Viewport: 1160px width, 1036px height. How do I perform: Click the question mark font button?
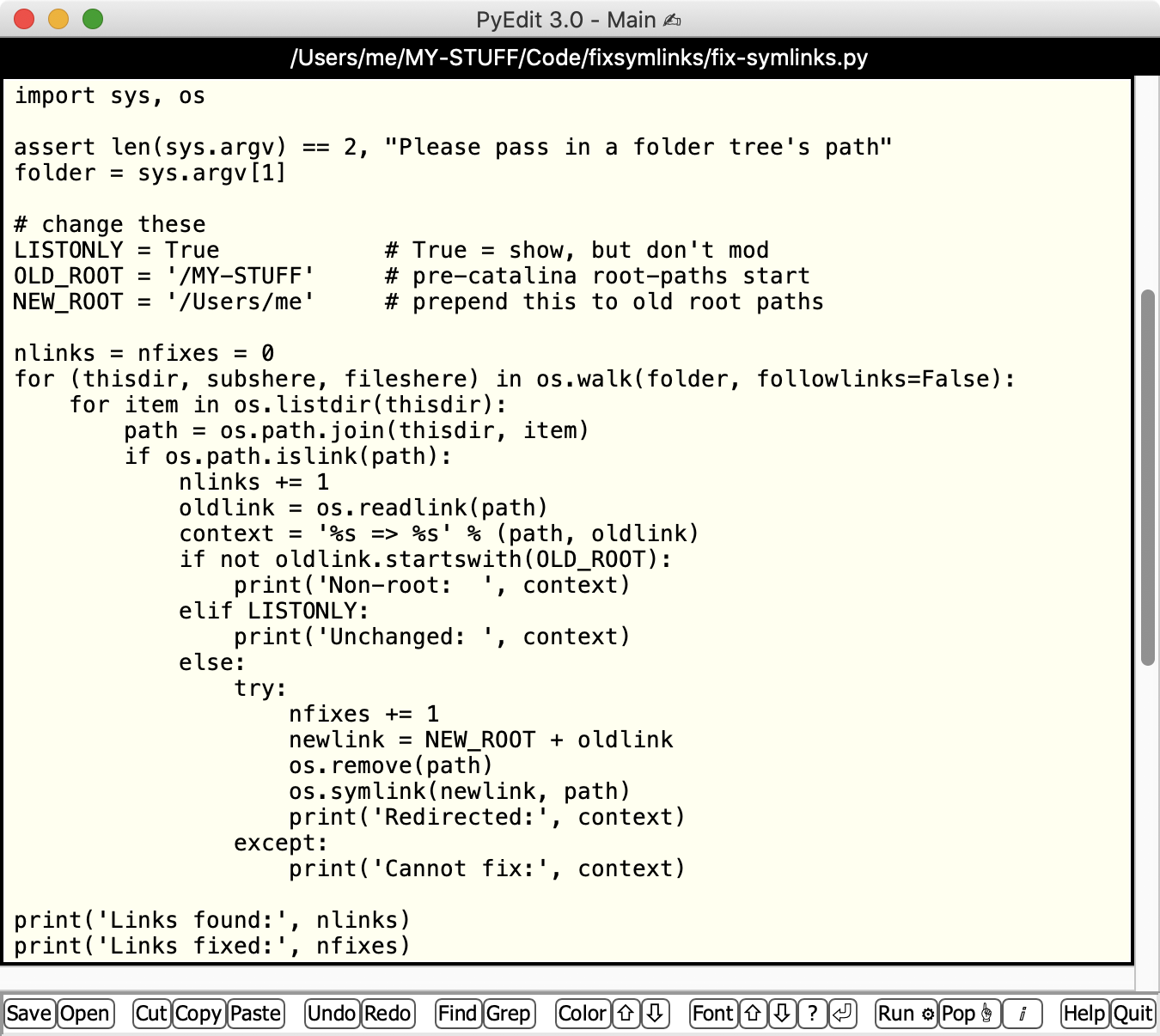pos(812,1014)
